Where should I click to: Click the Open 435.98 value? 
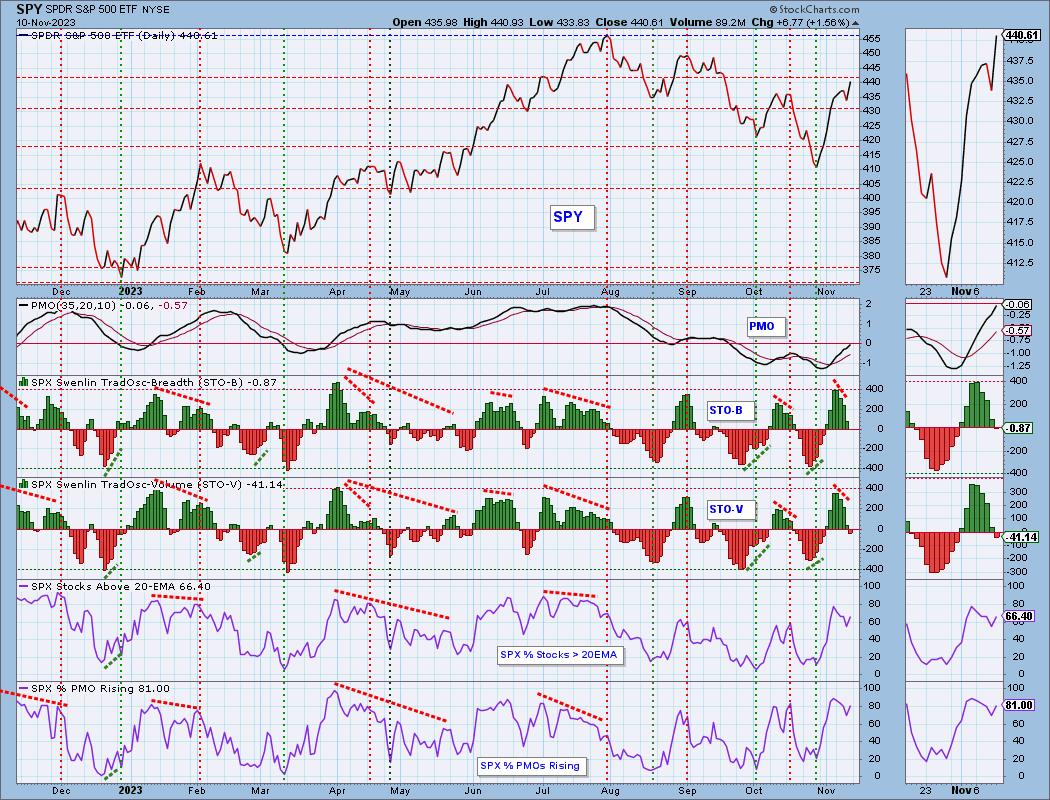tap(425, 22)
